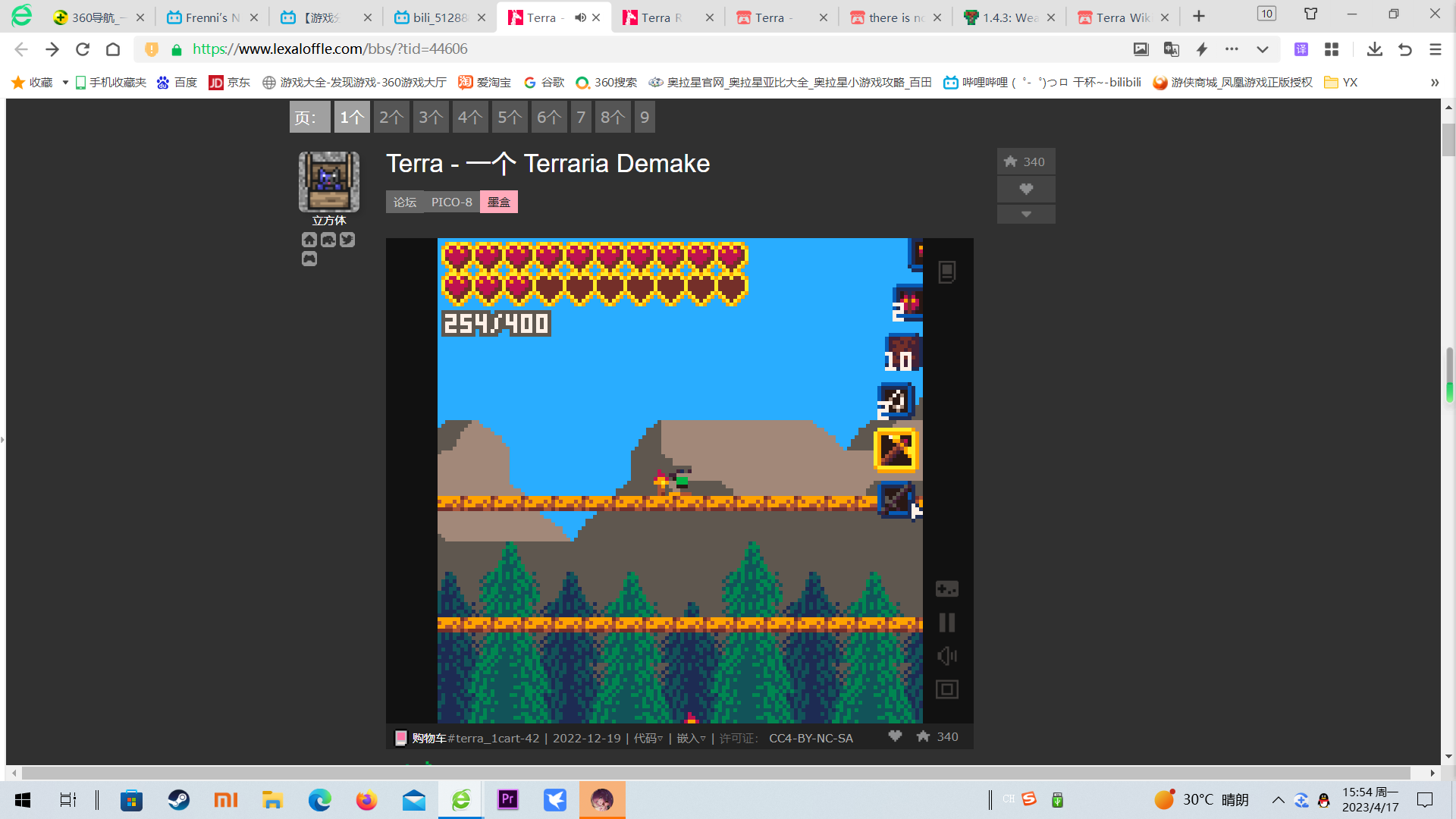Image resolution: width=1456 pixels, height=819 pixels.
Task: Click the undo closed tab icon
Action: pos(1404,49)
